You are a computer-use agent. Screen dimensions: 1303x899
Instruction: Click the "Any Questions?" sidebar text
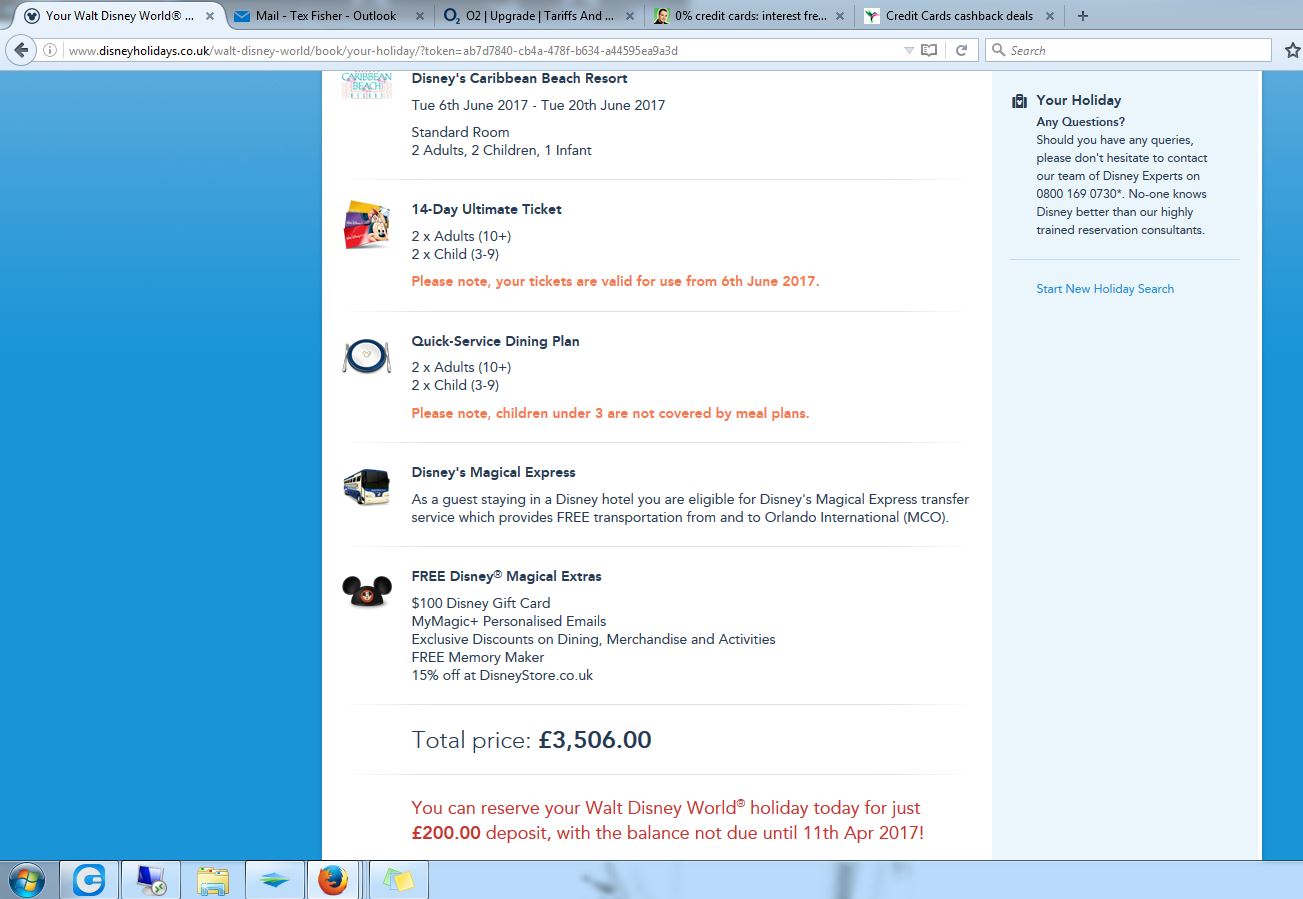tap(1081, 122)
